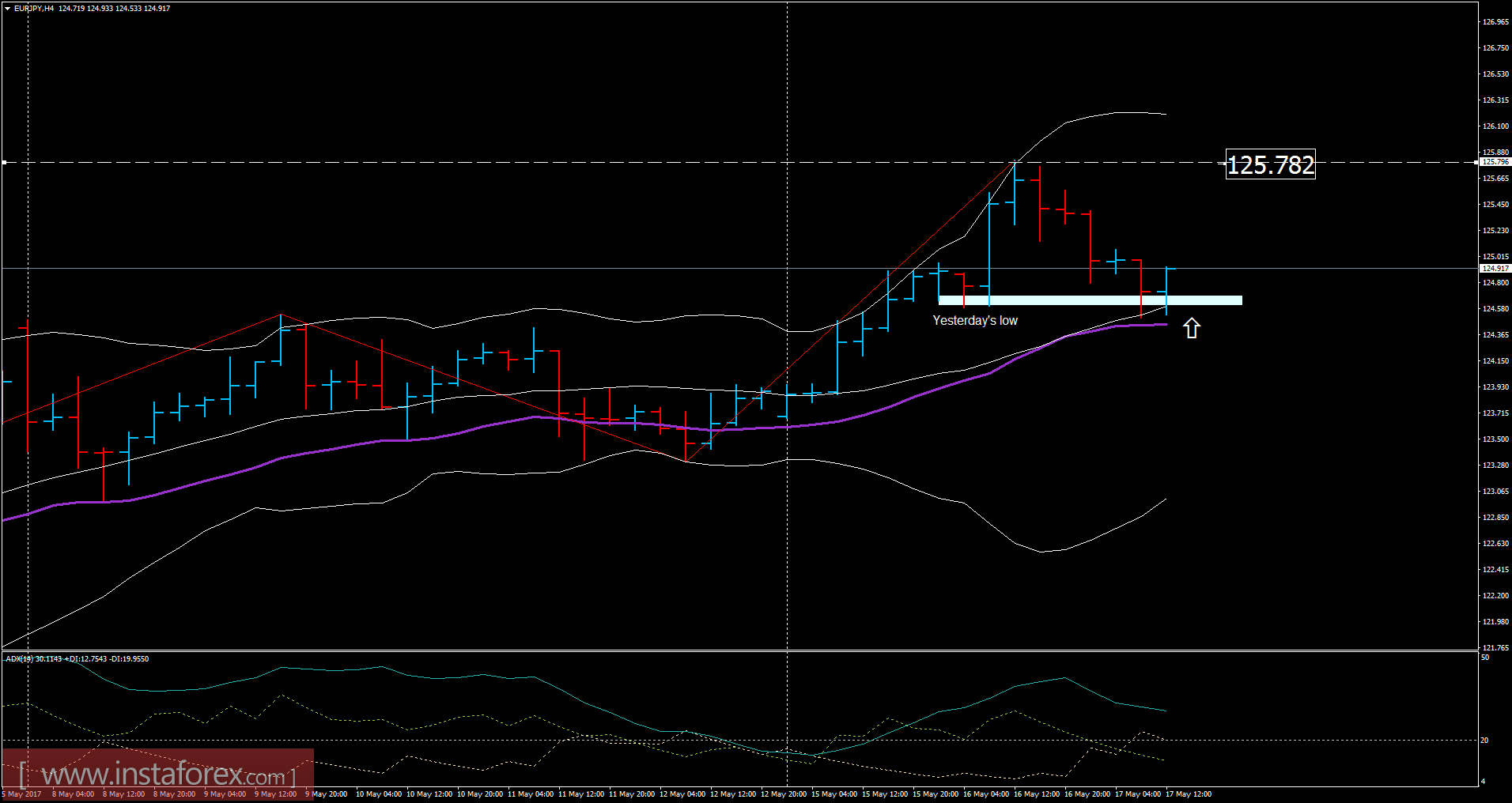Click the 122.850 price axis value
Screen dimensions: 1512x803
pos(1495,518)
